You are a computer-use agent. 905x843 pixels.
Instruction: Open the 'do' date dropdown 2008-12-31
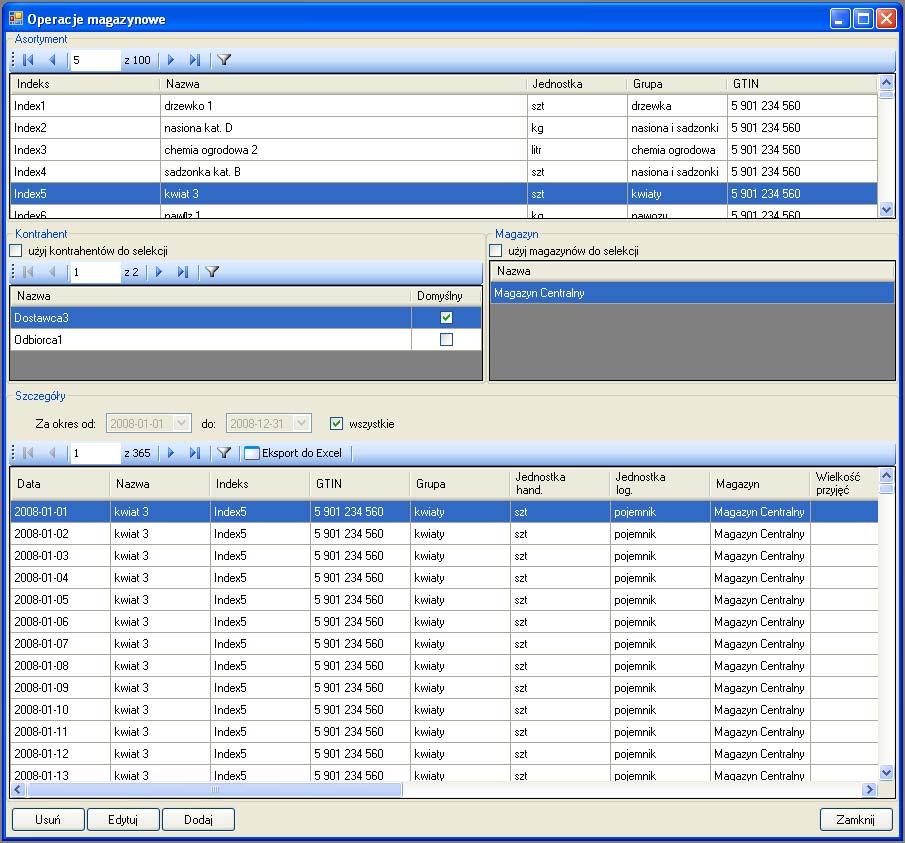click(302, 423)
